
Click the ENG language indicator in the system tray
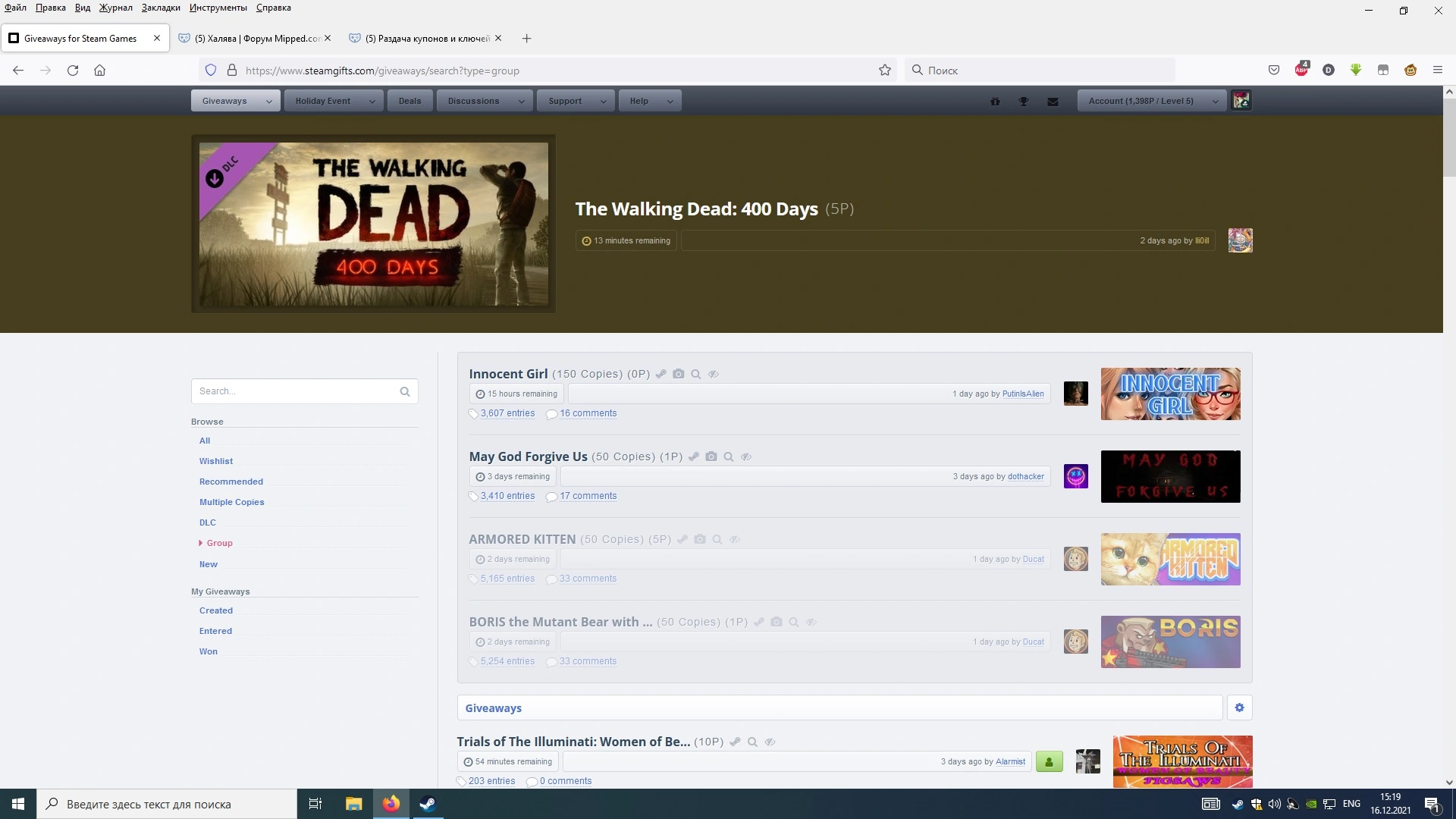point(1351,804)
